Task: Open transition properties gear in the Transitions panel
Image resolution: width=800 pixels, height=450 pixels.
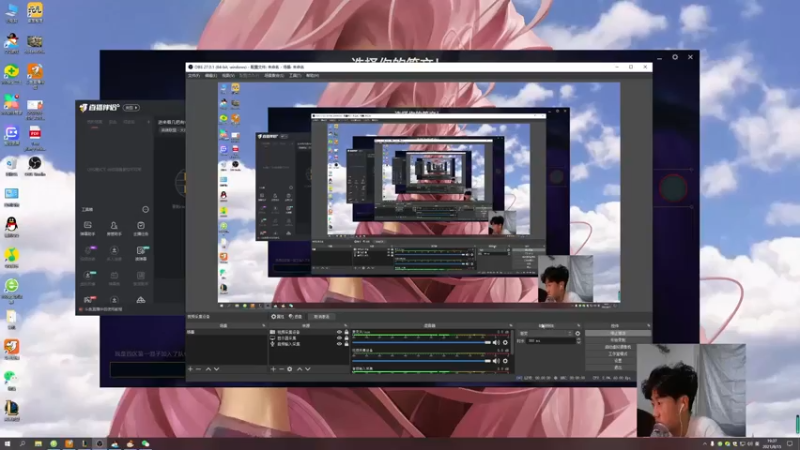Action: point(578,333)
